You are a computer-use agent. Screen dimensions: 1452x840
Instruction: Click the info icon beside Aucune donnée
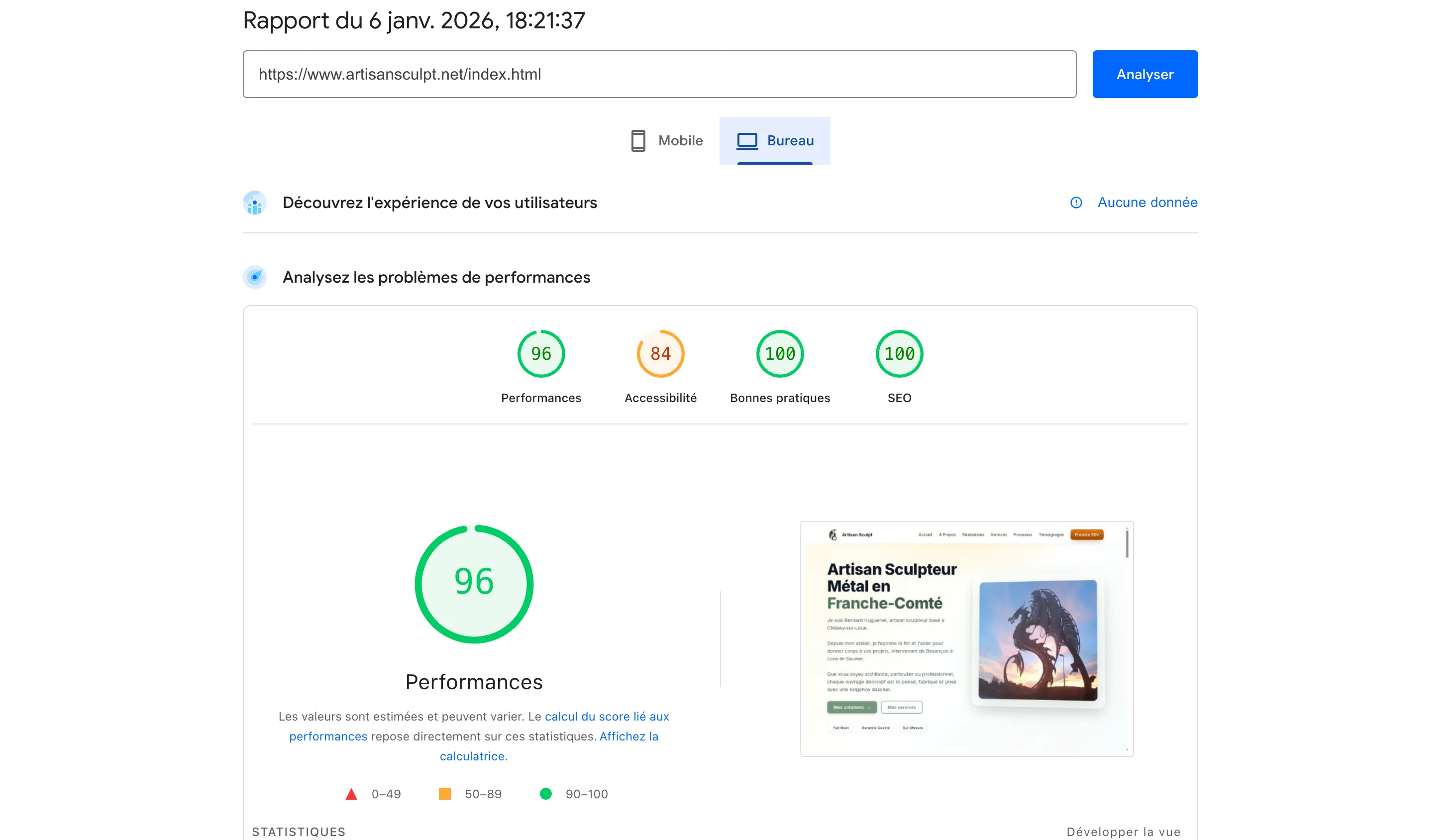coord(1076,203)
